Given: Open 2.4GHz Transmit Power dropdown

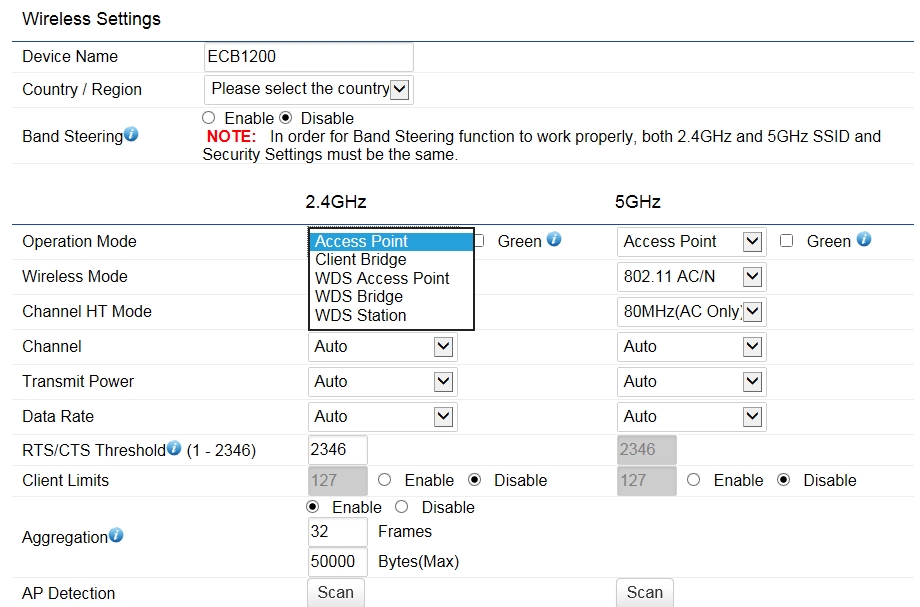Looking at the screenshot, I should click(382, 381).
